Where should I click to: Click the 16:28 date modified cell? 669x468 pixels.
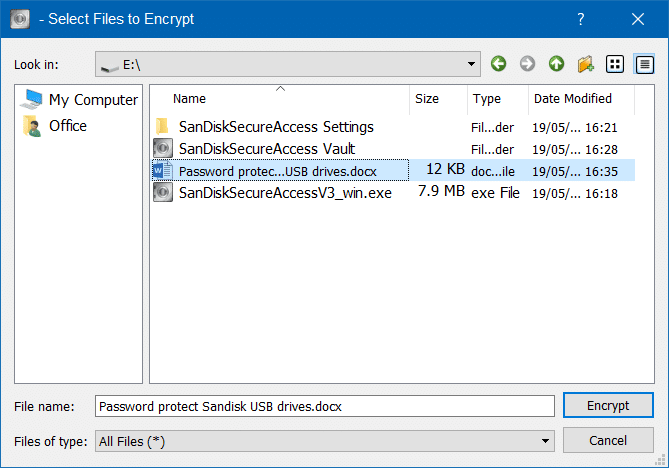[x=575, y=150]
